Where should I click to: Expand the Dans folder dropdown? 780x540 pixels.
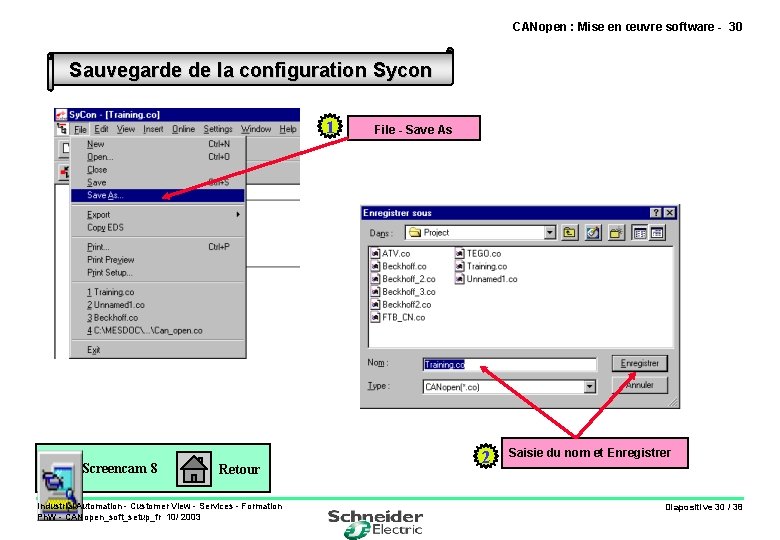550,233
